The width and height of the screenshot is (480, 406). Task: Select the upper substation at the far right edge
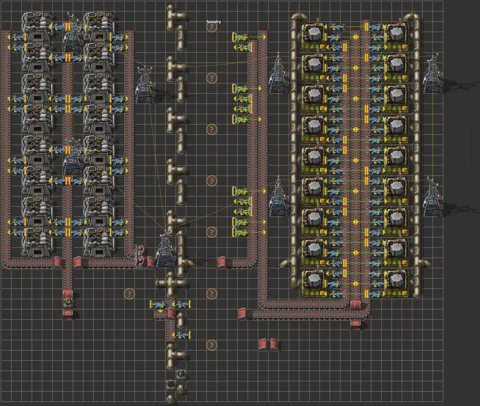[x=433, y=74]
